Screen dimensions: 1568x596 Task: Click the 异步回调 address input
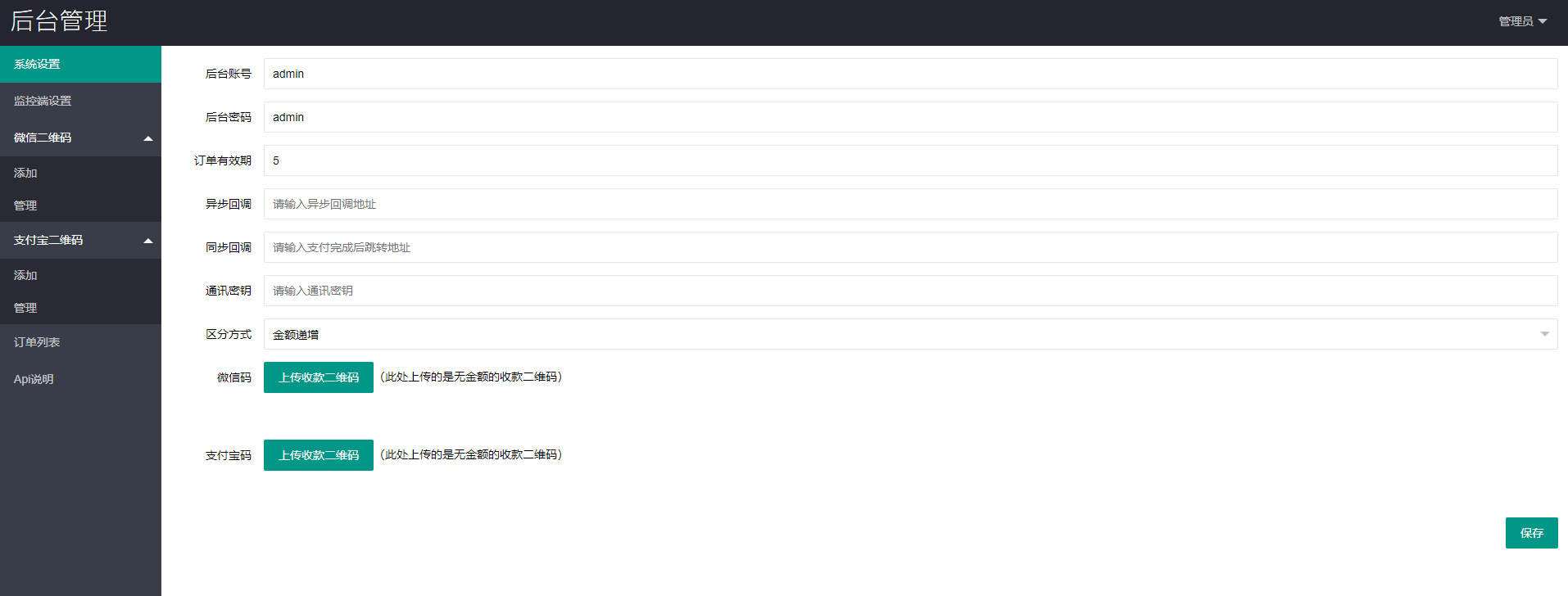[909, 204]
